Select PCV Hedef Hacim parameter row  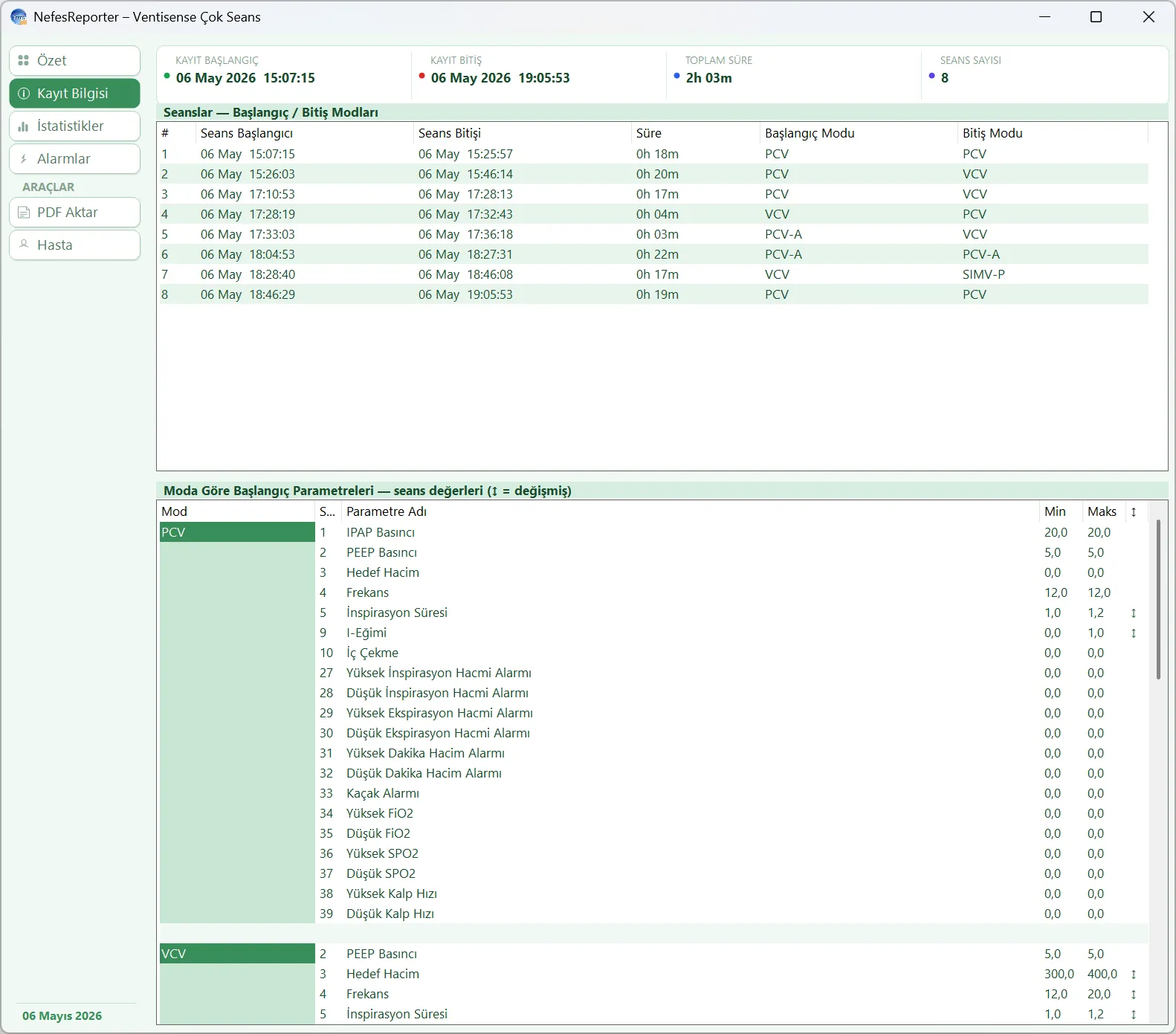731,572
